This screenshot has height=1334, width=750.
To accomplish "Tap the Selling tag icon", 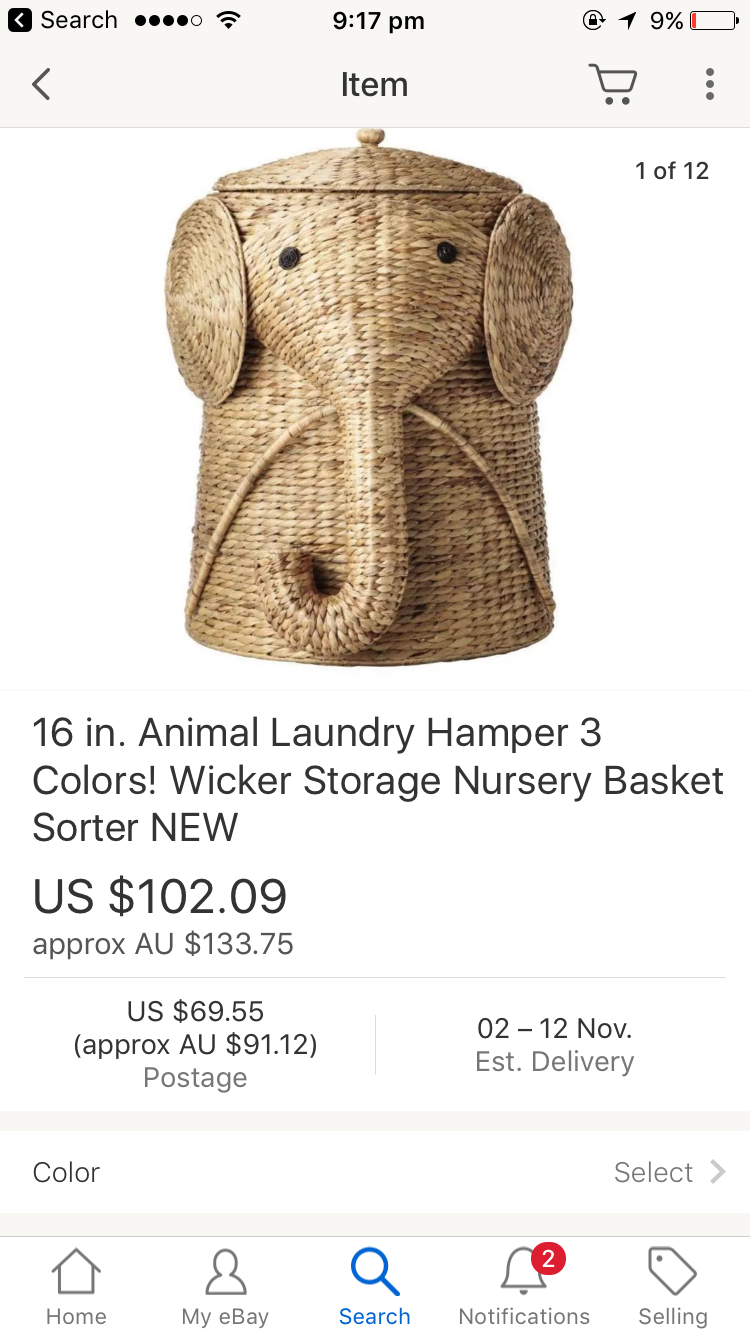I will pos(672,1272).
